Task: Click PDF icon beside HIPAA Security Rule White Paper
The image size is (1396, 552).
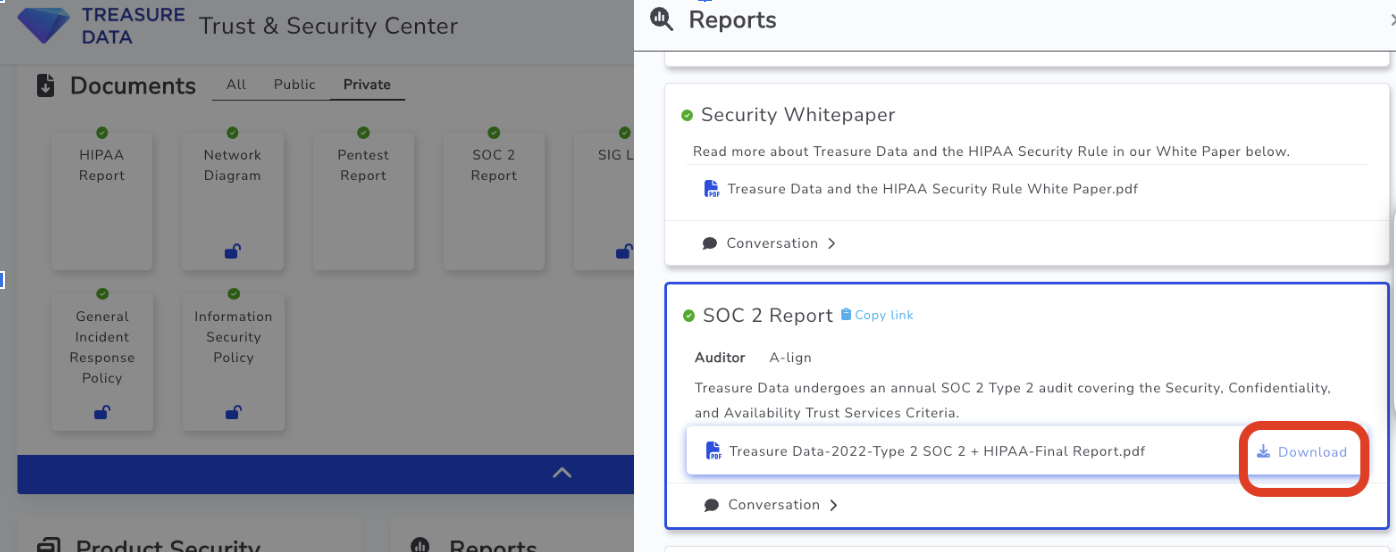Action: click(712, 189)
